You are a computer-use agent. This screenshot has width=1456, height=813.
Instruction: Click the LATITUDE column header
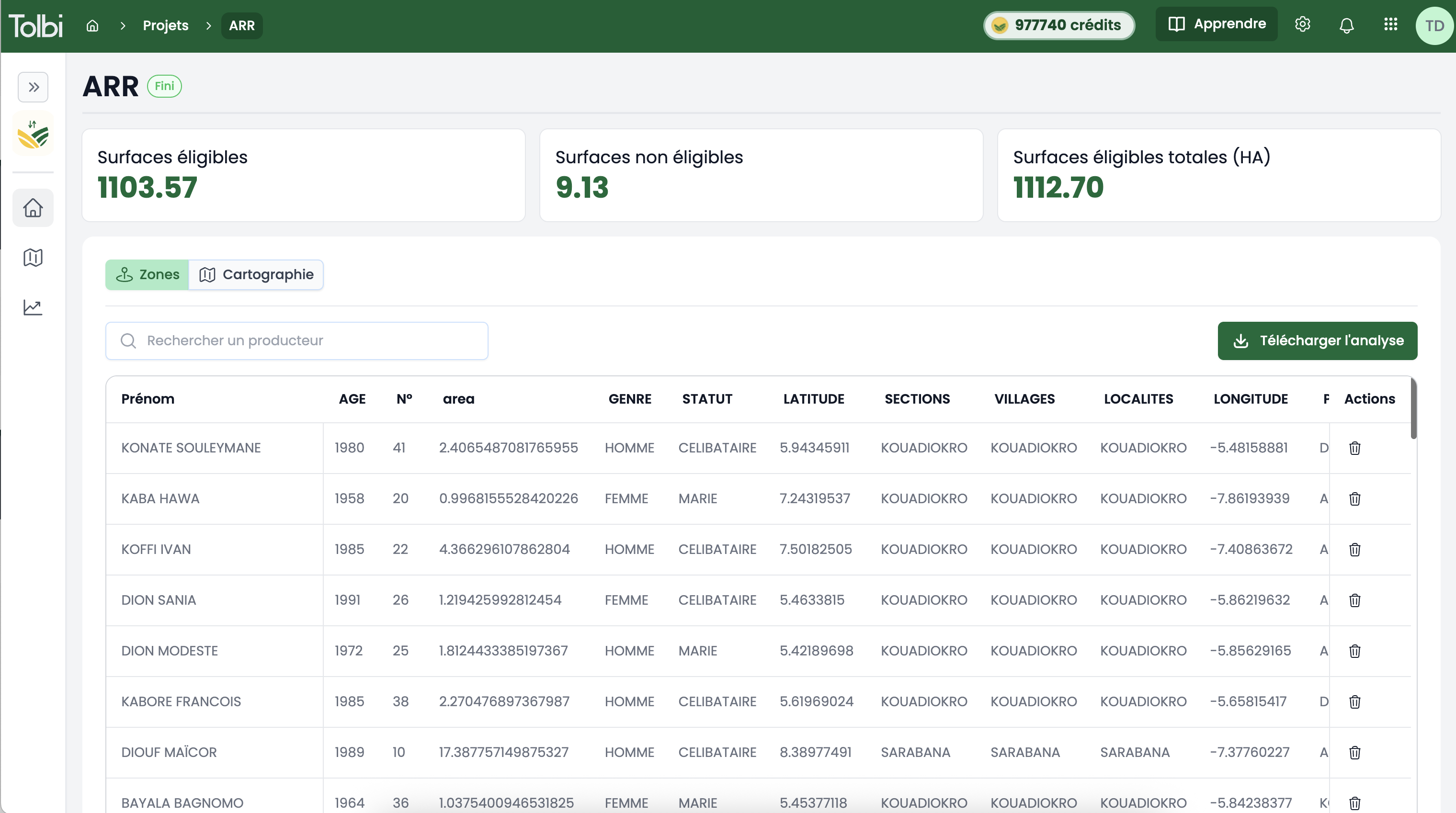click(813, 399)
